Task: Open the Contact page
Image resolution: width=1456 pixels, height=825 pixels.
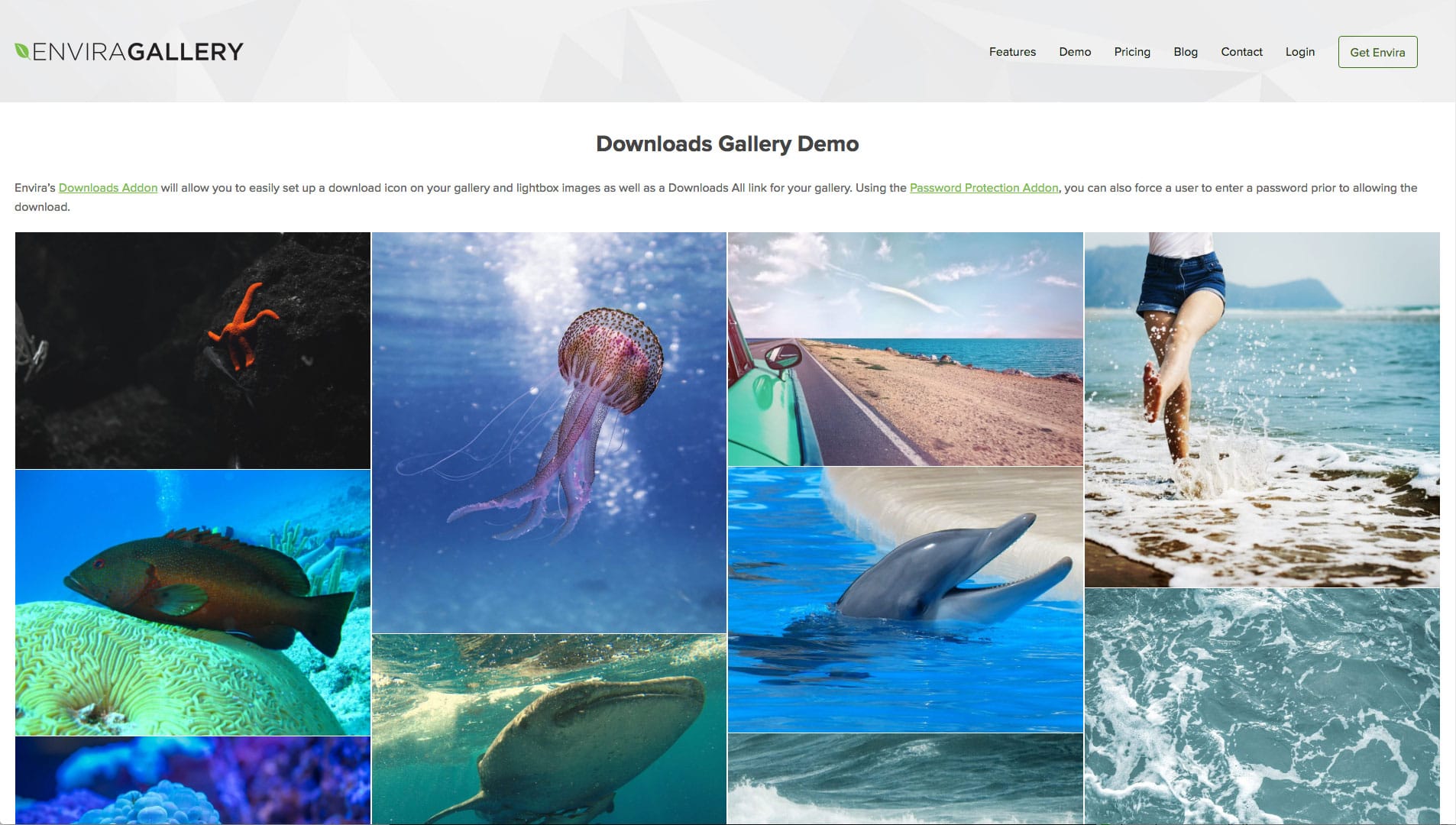Action: [1241, 52]
